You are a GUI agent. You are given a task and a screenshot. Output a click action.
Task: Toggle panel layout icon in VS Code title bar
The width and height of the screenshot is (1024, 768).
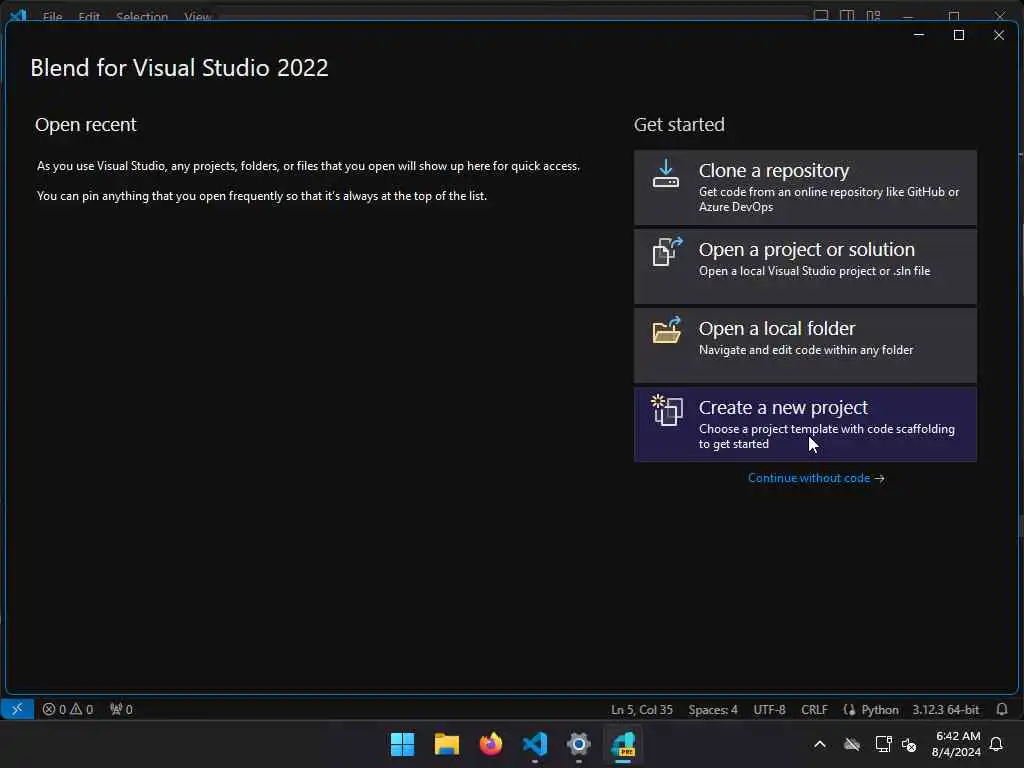click(x=821, y=15)
